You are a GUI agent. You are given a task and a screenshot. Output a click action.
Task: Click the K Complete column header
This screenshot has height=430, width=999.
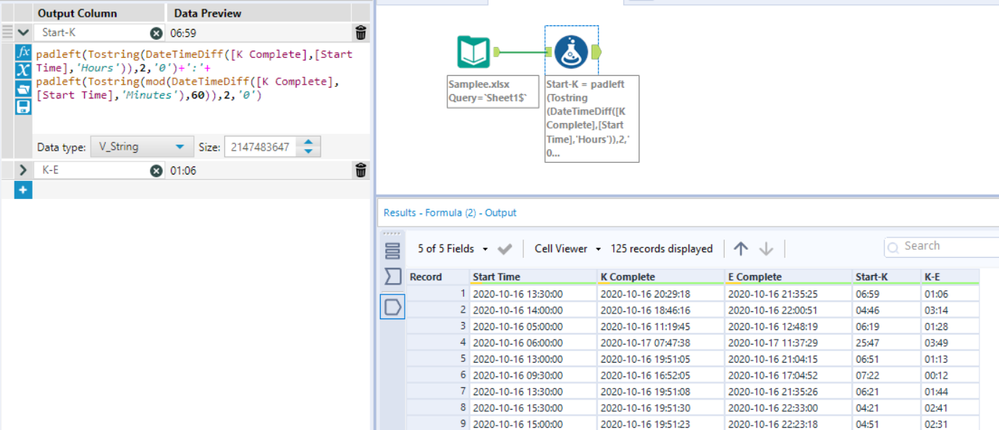tap(661, 277)
